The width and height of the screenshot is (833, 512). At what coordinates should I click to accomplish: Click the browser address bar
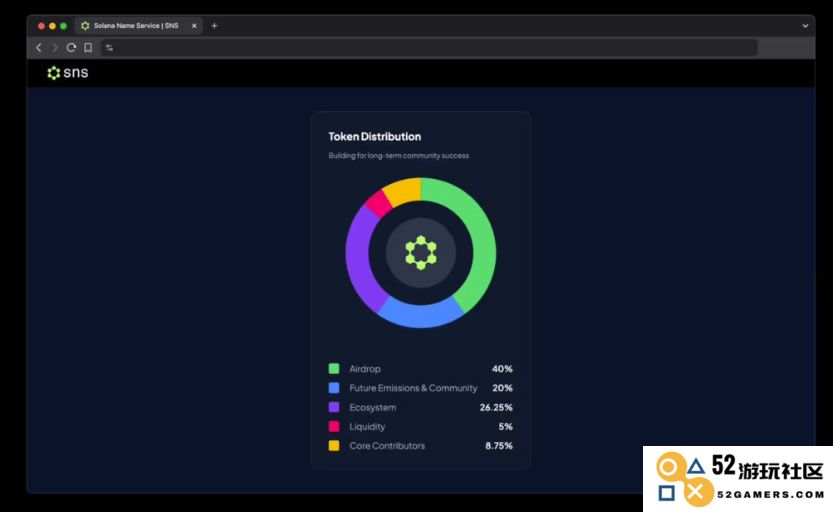coord(429,48)
